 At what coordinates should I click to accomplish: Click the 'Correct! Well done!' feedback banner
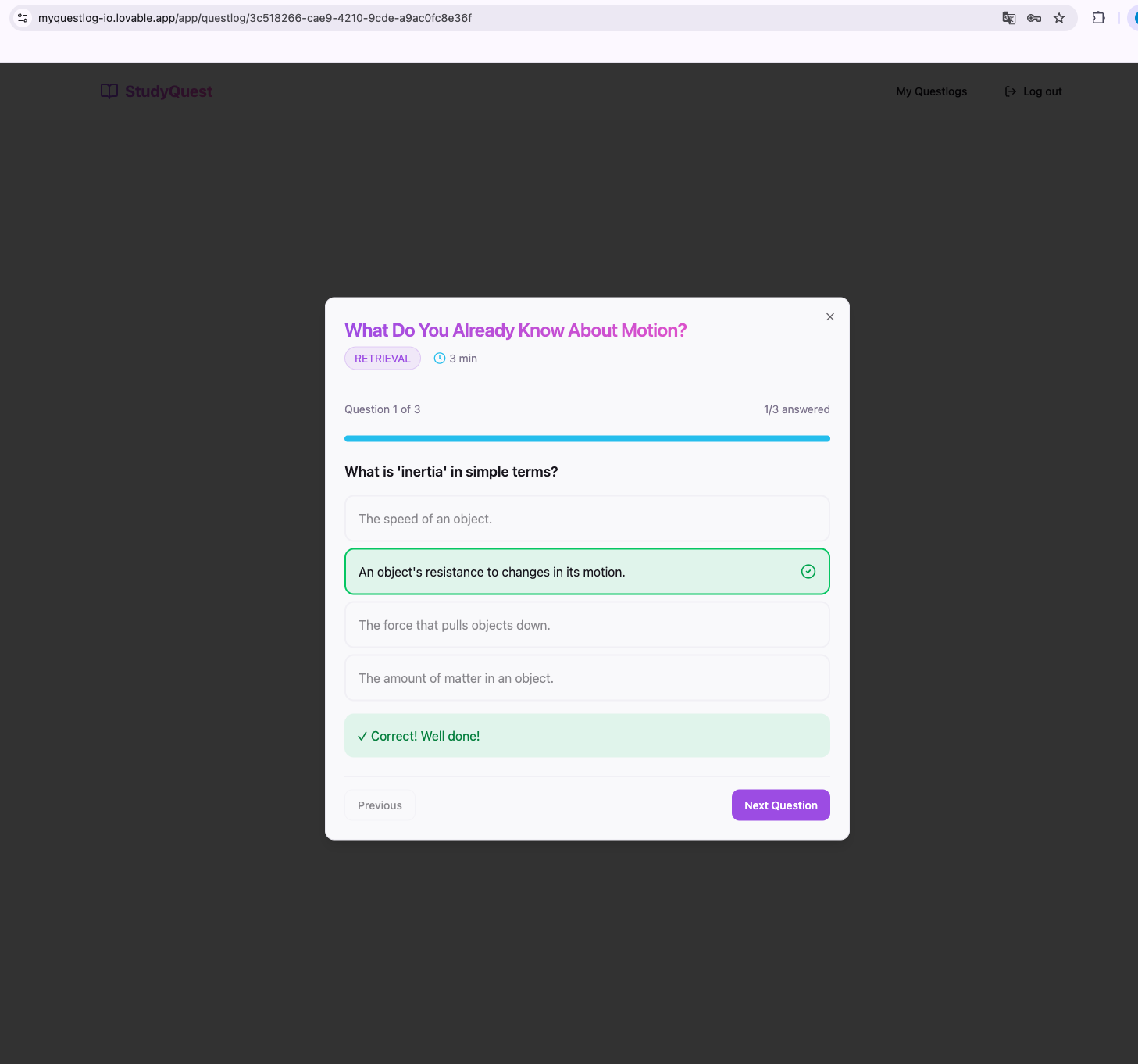(x=587, y=736)
